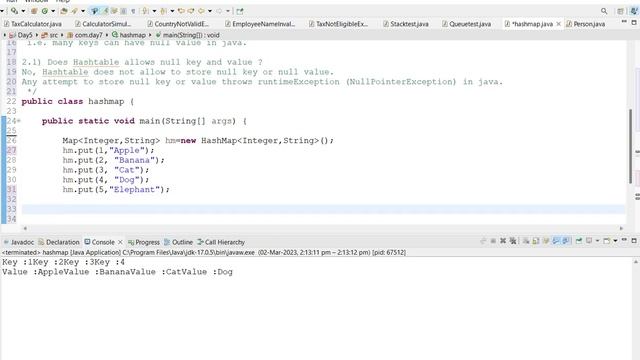Click Forward navigation arrow in toolbar
Screen dimensions: 640x360
pyautogui.click(x=219, y=11)
